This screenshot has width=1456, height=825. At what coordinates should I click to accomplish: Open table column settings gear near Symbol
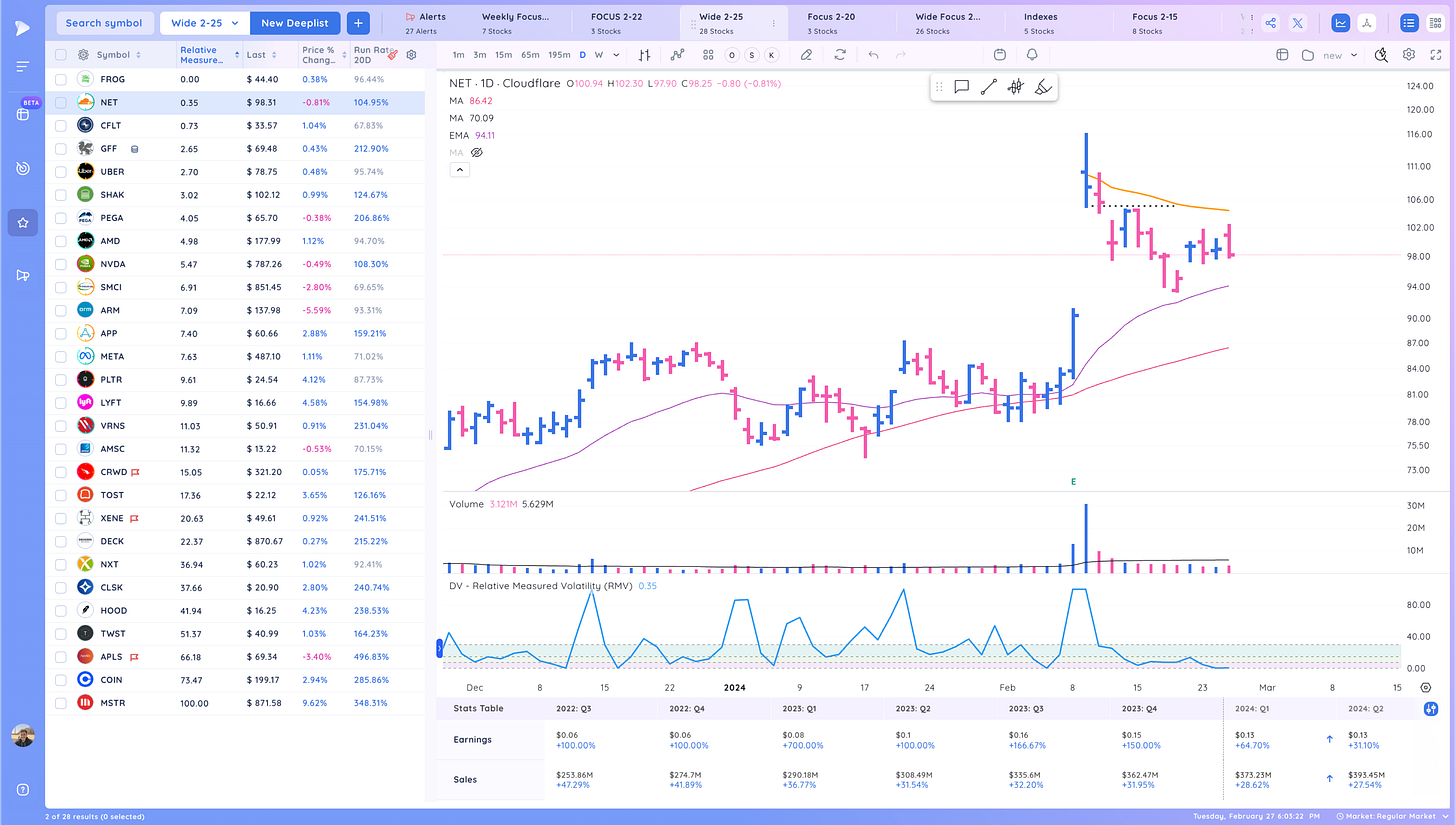coord(83,55)
